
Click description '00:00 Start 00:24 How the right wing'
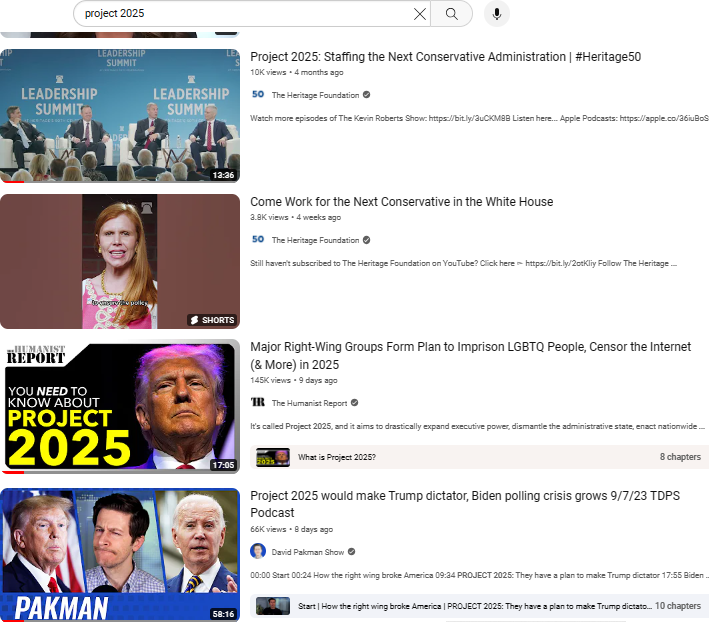[x=478, y=575]
